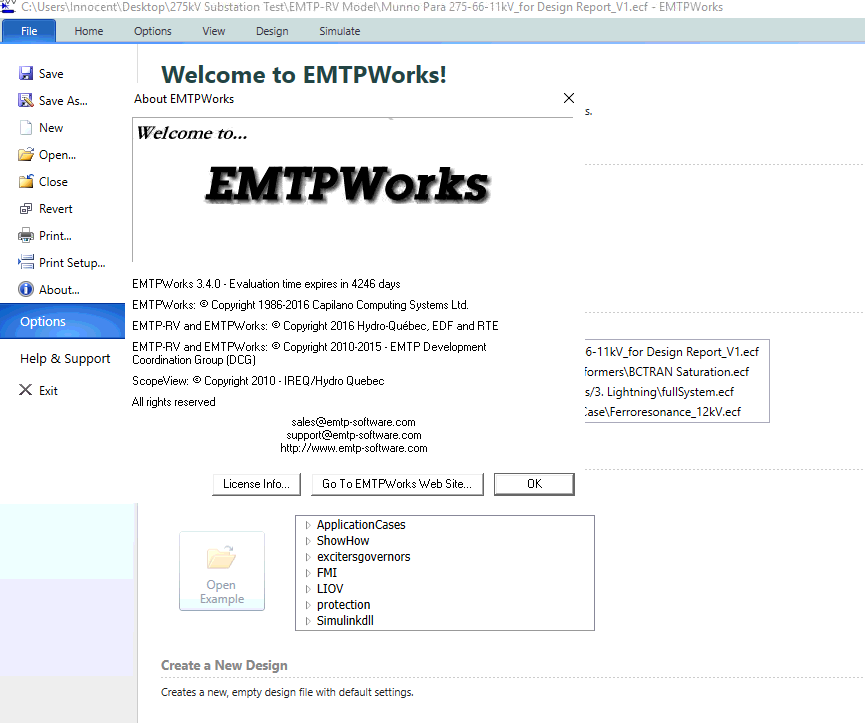Click the Print printer icon
The width and height of the screenshot is (865, 723).
click(25, 235)
